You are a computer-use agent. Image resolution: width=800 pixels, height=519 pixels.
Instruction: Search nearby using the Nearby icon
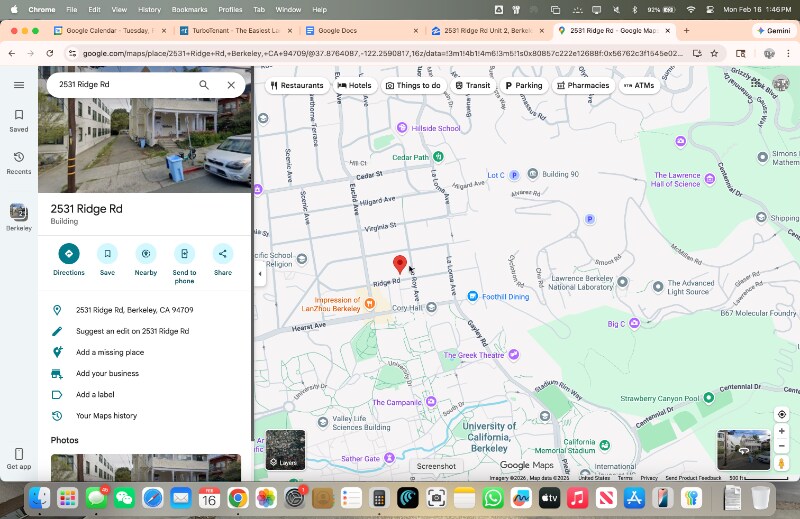click(146, 254)
